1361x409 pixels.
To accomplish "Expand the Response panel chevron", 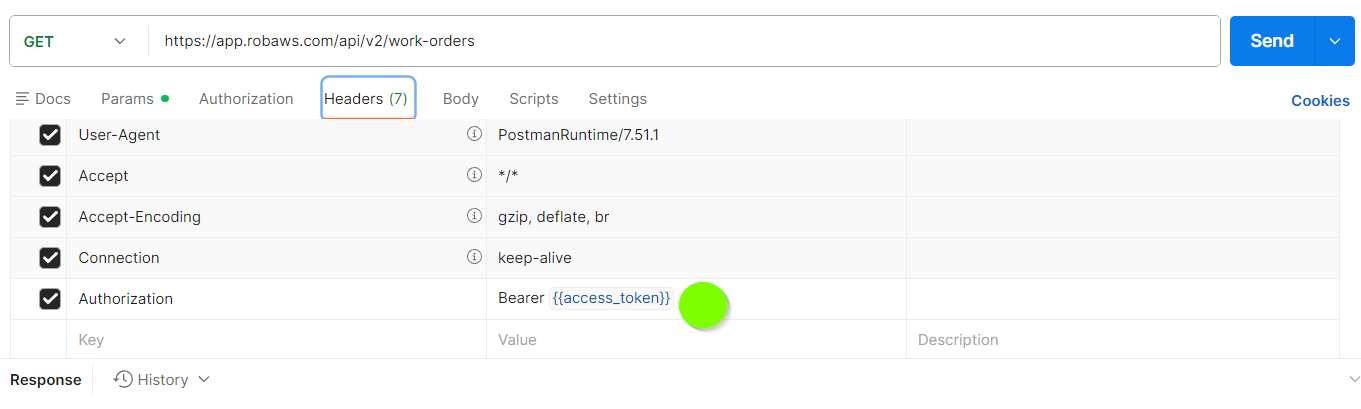I will point(1354,380).
